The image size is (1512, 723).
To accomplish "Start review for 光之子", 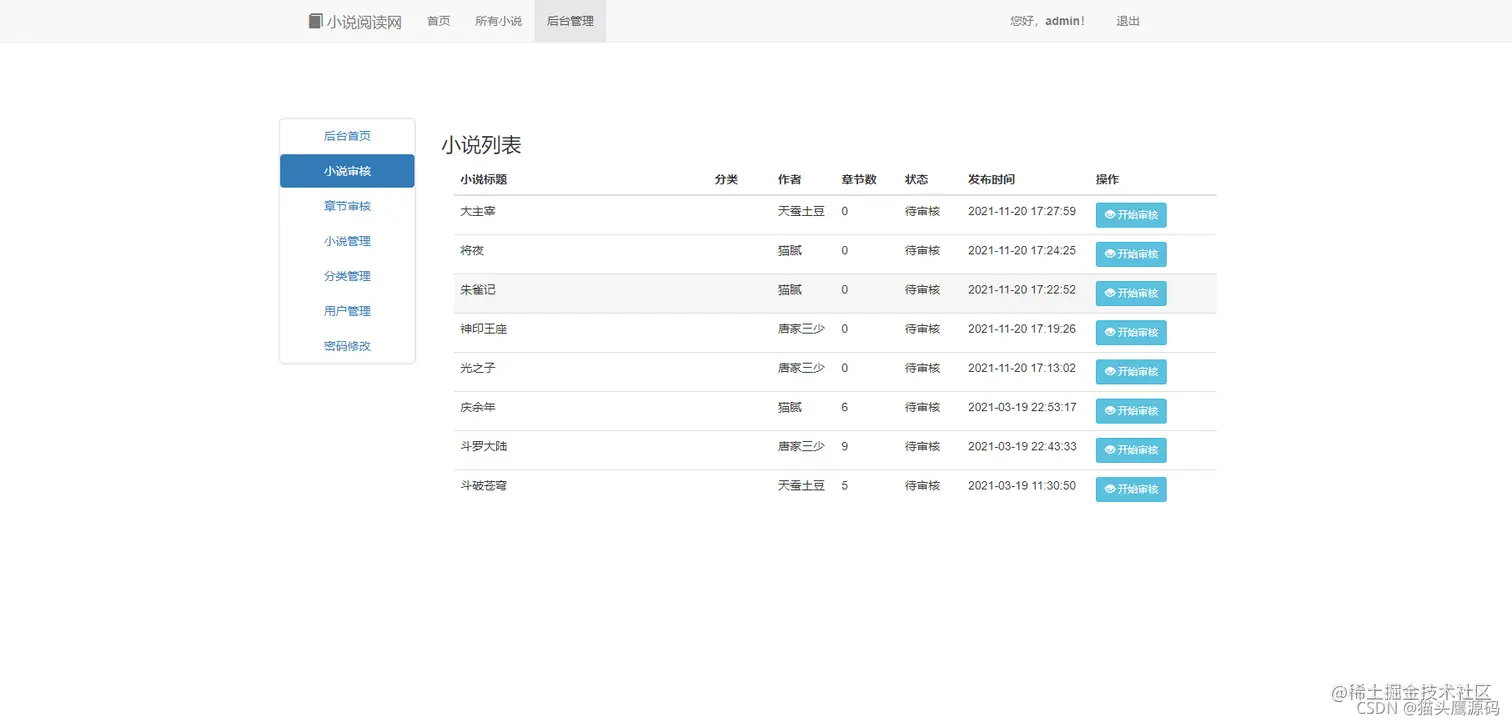I will point(1131,372).
